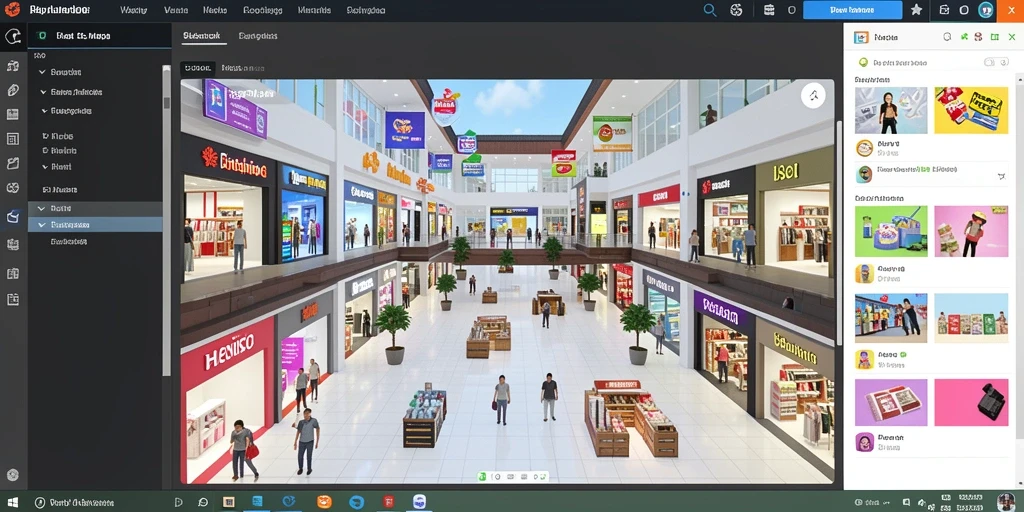Click the orange app logo in title bar
The image size is (1024, 512).
tap(12, 10)
